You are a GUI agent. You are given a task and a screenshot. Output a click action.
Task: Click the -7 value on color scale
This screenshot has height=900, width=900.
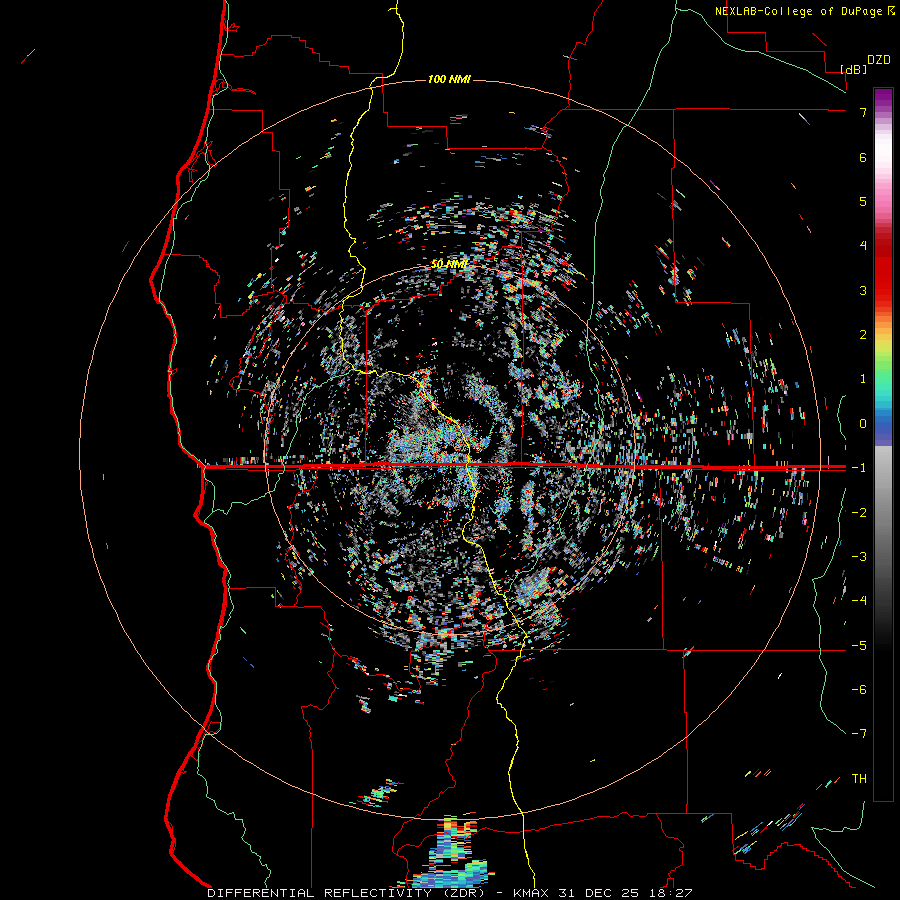click(x=859, y=734)
